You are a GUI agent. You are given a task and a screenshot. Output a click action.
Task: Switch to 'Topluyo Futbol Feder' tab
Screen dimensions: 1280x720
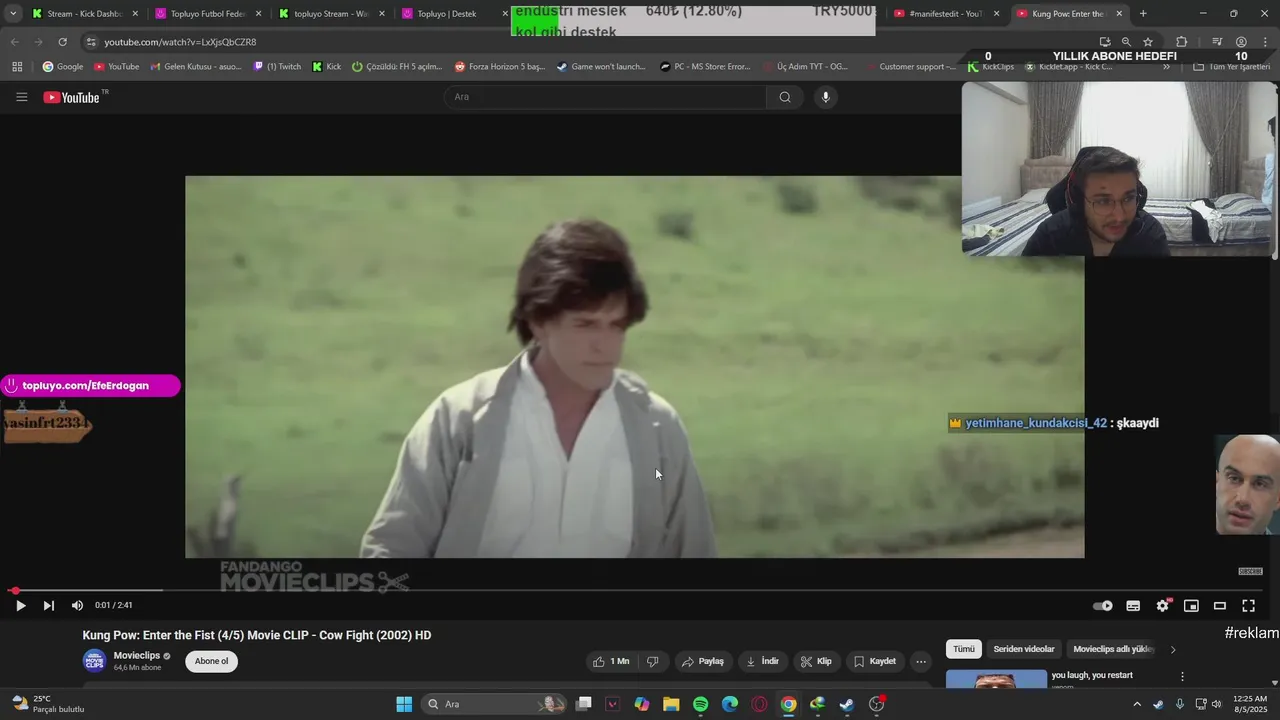pyautogui.click(x=207, y=14)
